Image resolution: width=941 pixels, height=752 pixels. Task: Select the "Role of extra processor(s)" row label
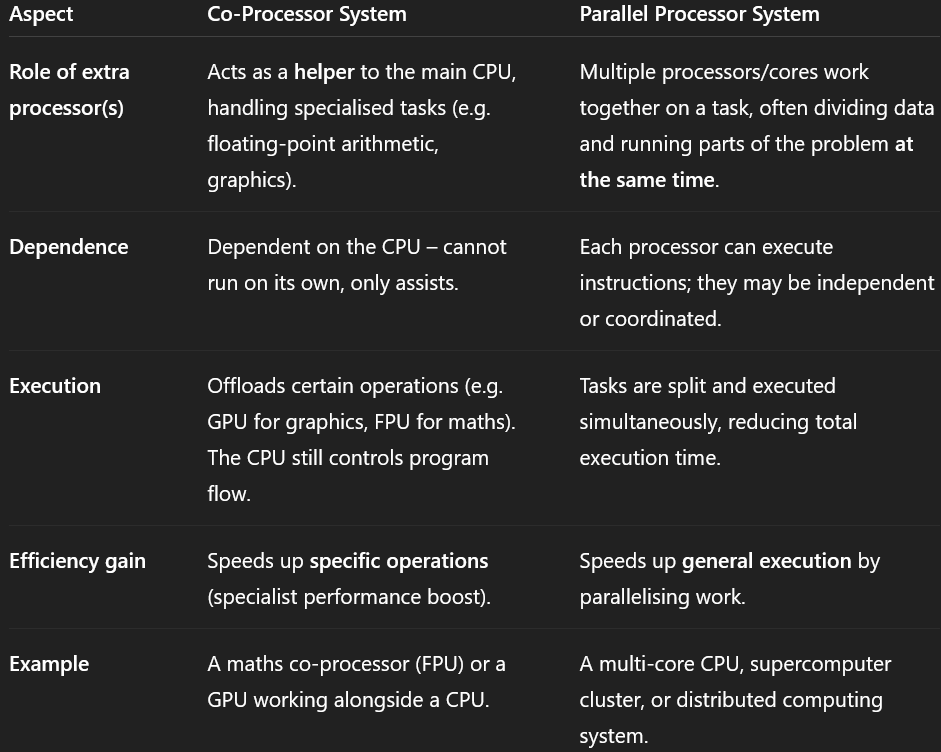pos(69,90)
